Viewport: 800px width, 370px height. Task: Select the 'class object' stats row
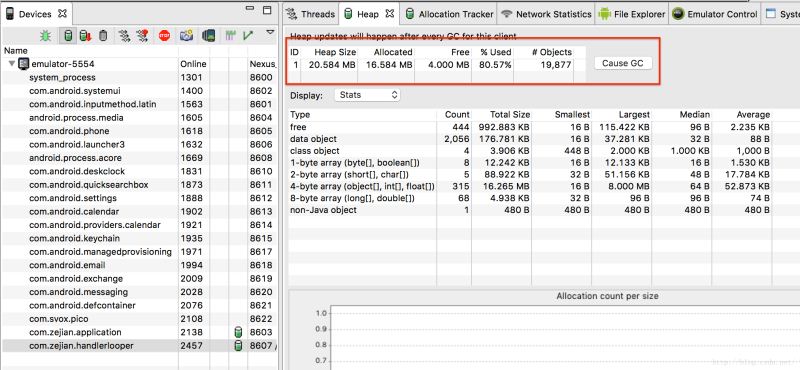544,151
